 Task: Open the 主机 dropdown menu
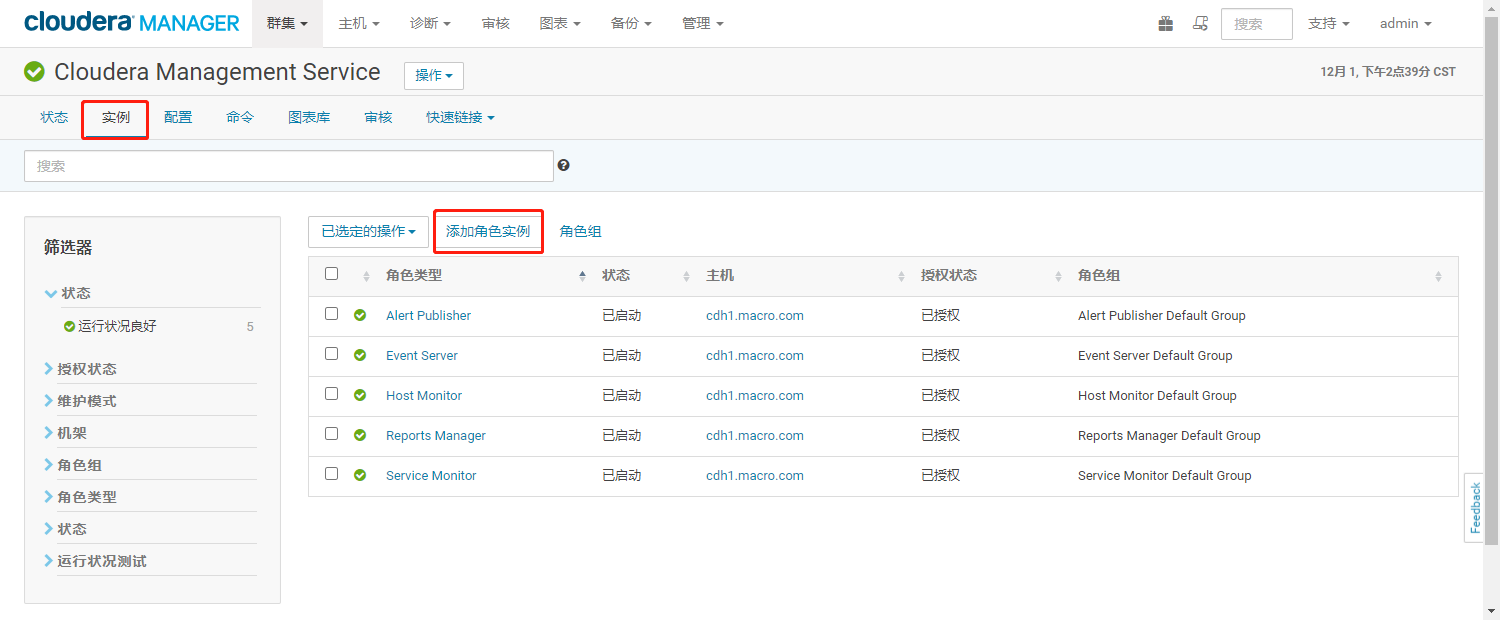[359, 23]
